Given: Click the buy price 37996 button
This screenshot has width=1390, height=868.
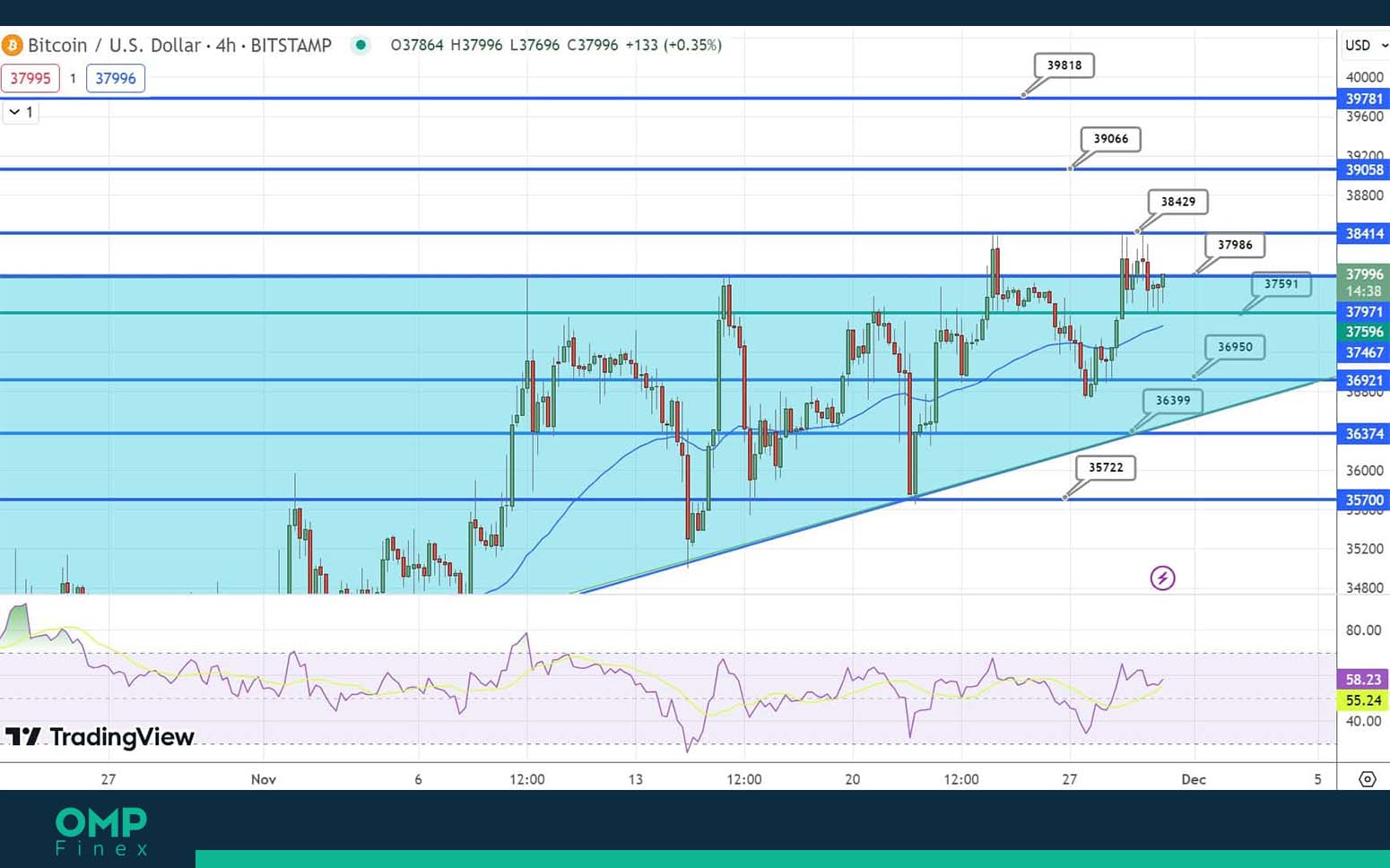Looking at the screenshot, I should click(116, 78).
